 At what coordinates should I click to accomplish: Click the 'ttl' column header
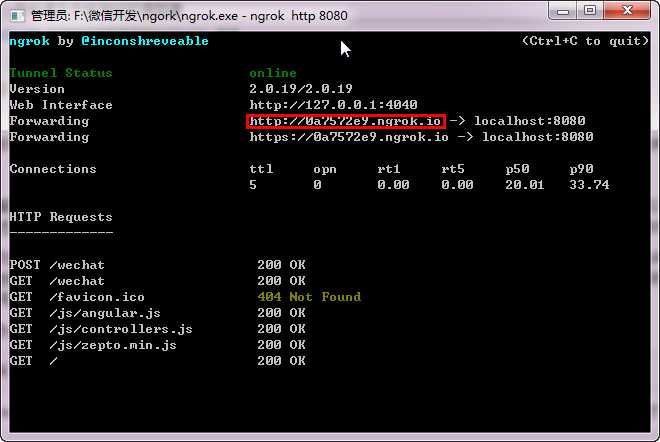261,169
